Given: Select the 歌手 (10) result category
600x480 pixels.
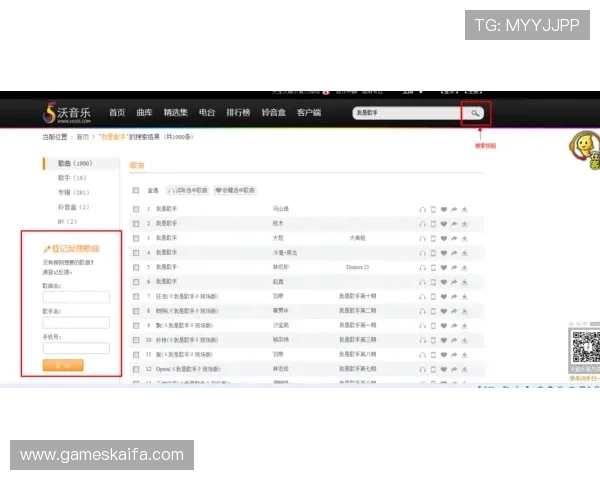Looking at the screenshot, I should point(72,178).
